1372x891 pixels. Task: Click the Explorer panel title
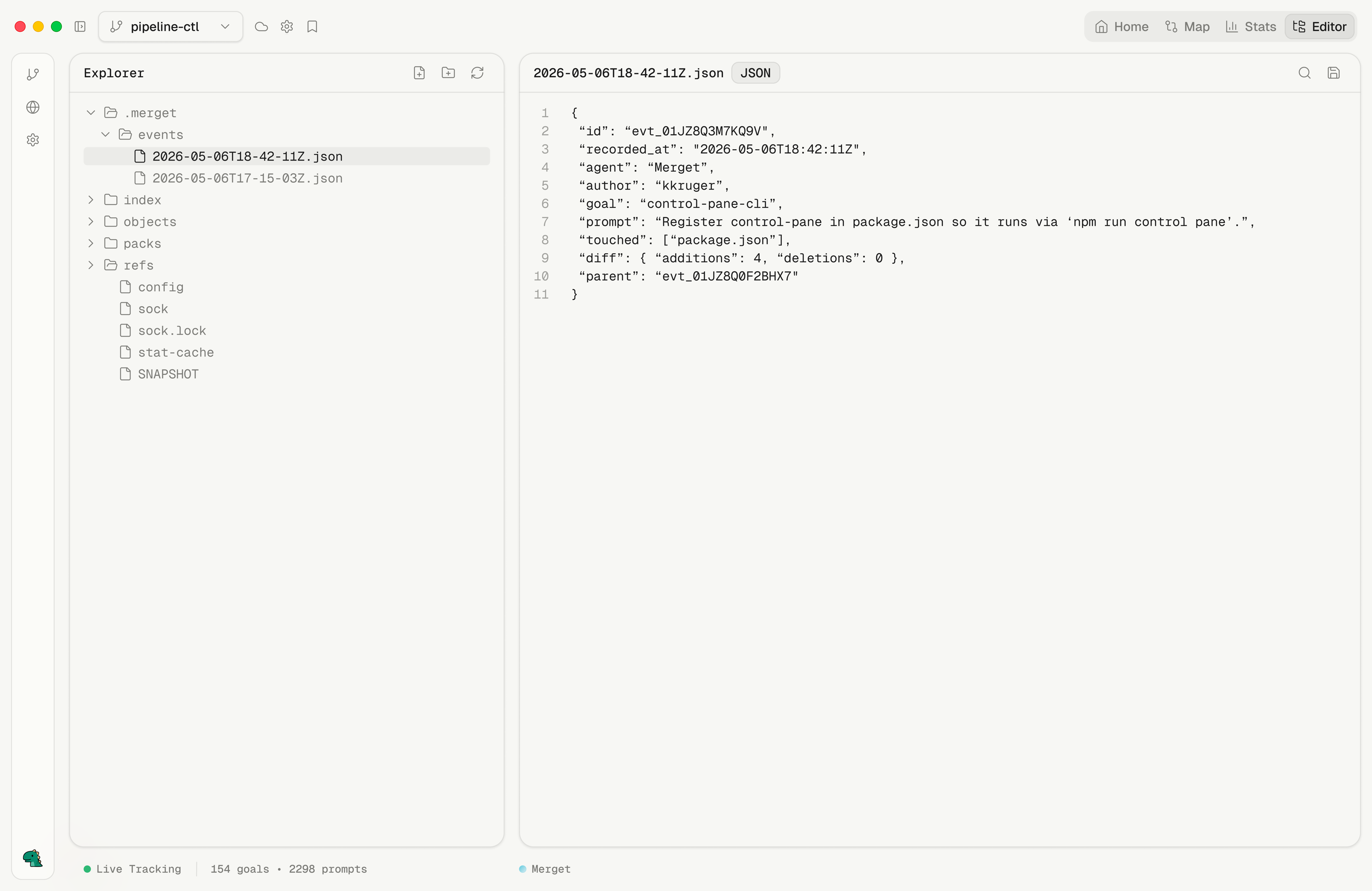pyautogui.click(x=113, y=73)
